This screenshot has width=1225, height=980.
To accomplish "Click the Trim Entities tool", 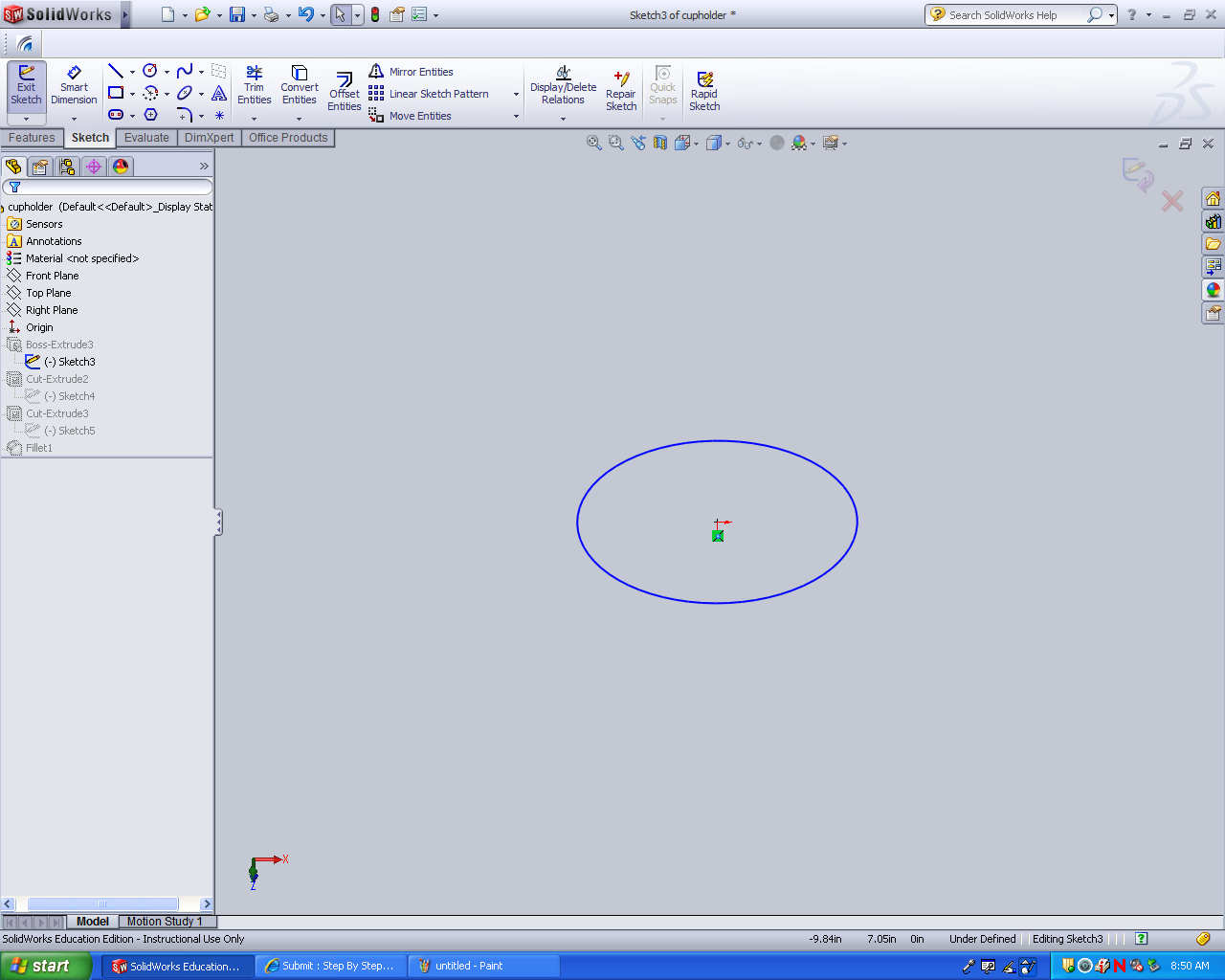I will coord(255,85).
